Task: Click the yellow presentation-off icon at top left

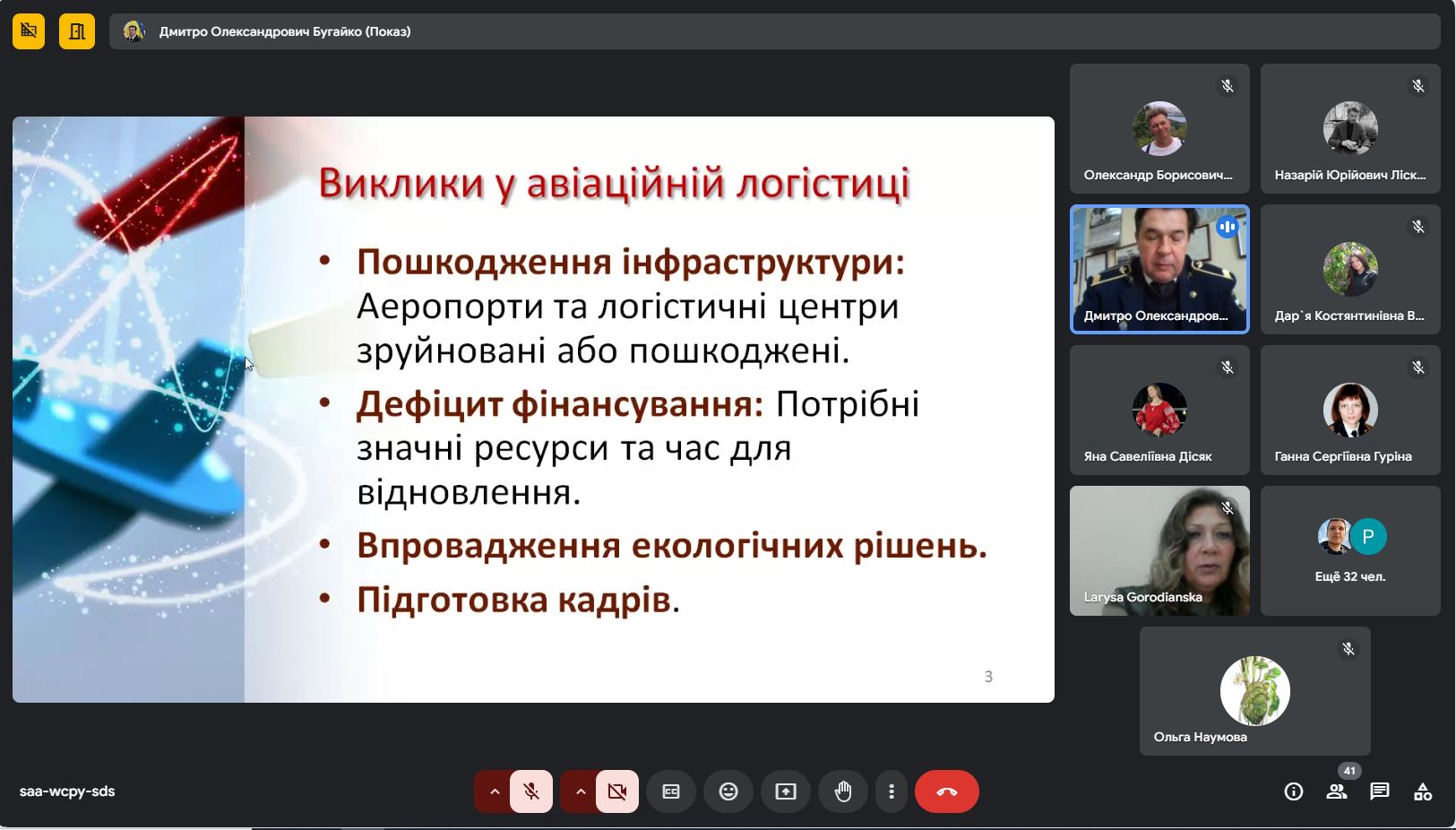Action: coord(29,31)
